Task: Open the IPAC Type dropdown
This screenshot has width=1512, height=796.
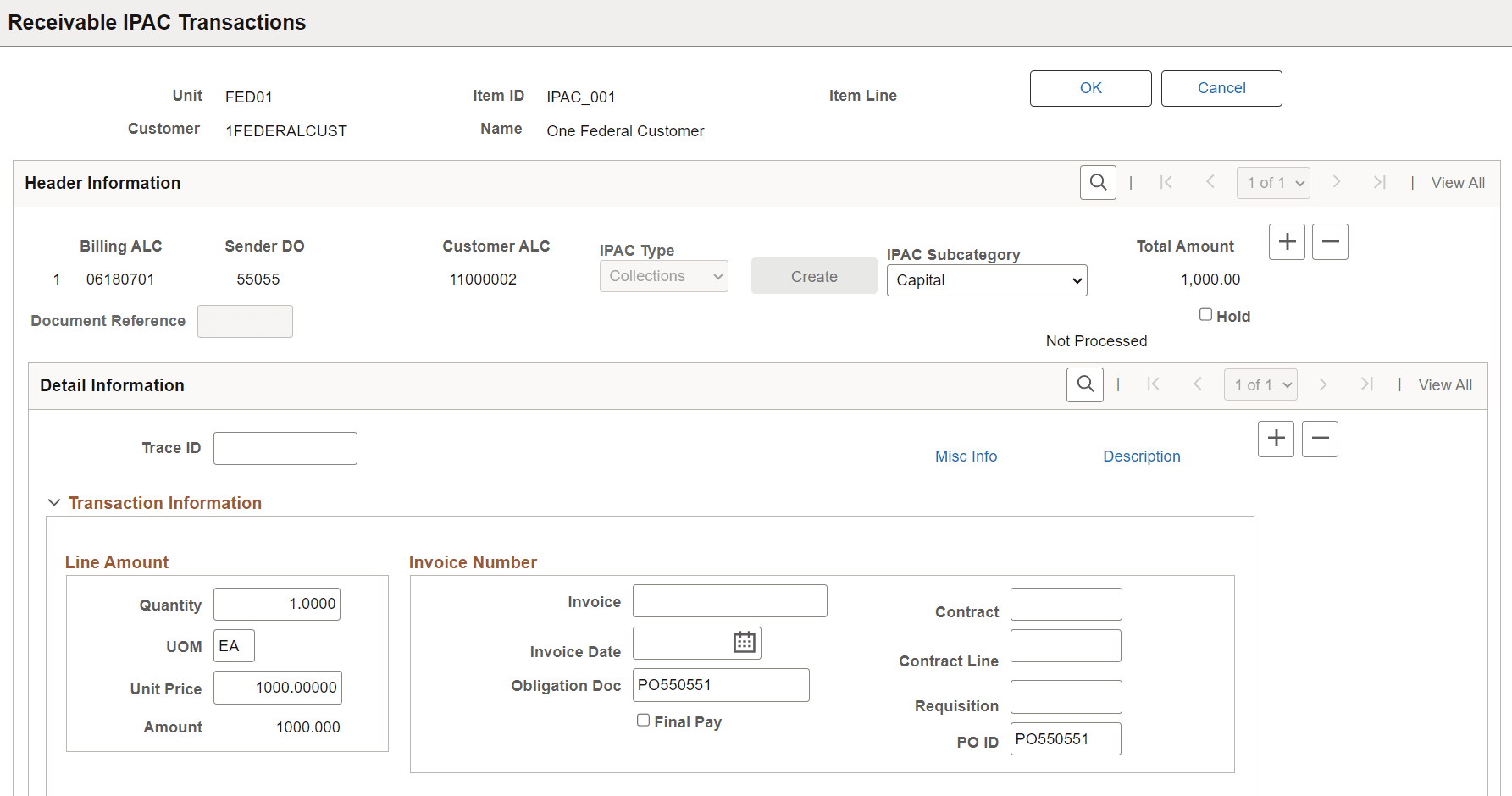Action: (663, 275)
